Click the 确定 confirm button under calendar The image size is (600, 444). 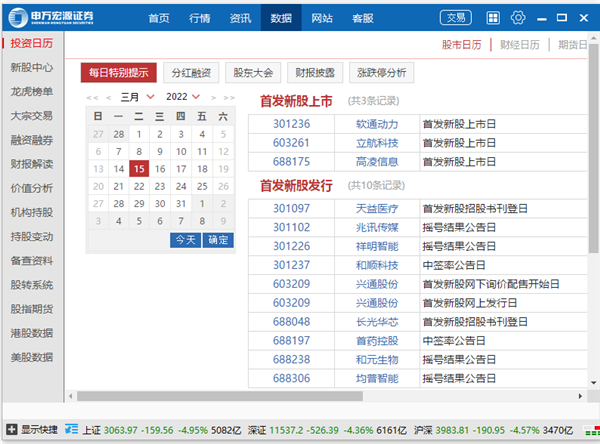click(x=217, y=240)
